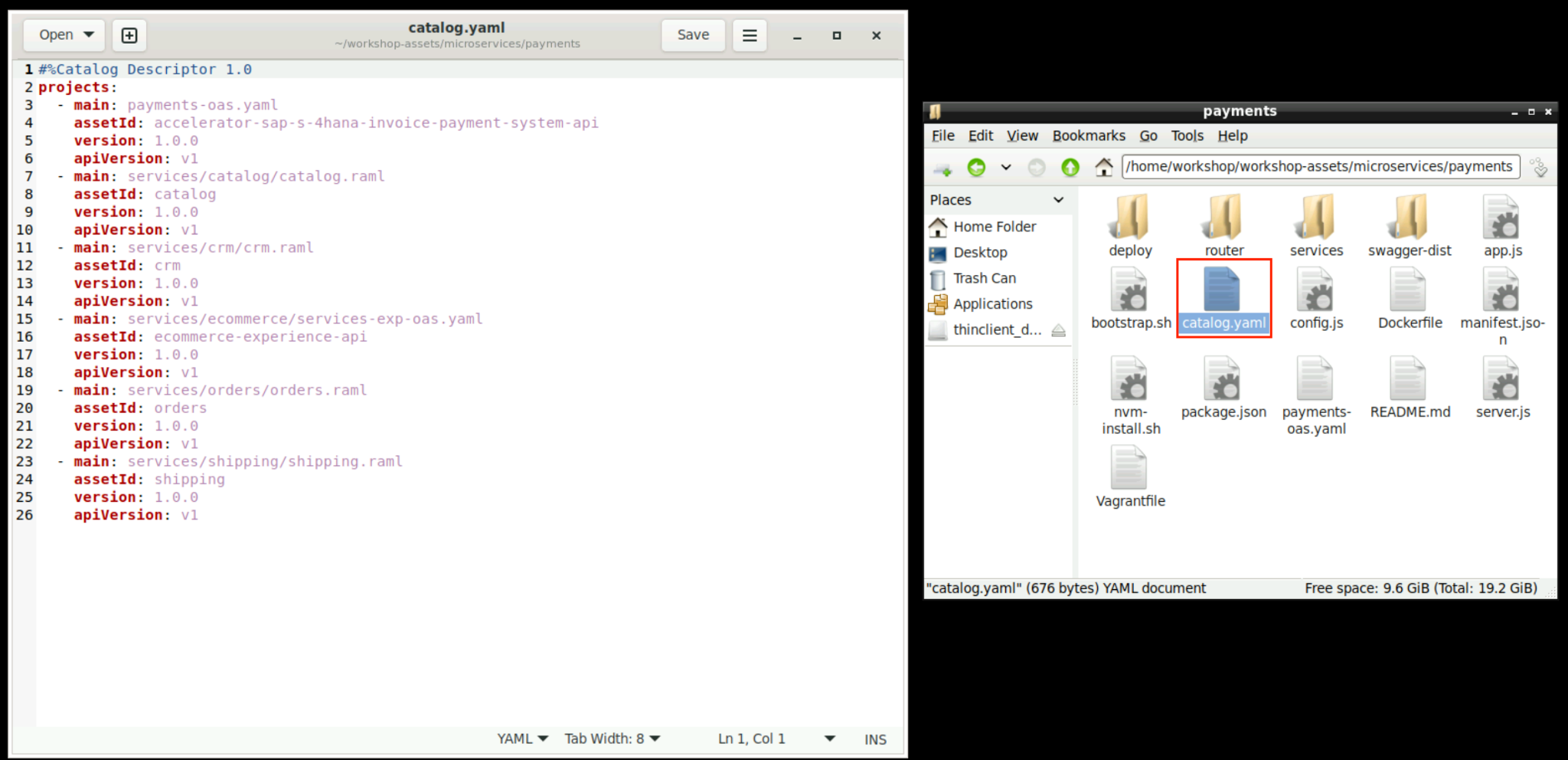Screen dimensions: 1568x760
Task: Open the Tools menu
Action: 1187,136
